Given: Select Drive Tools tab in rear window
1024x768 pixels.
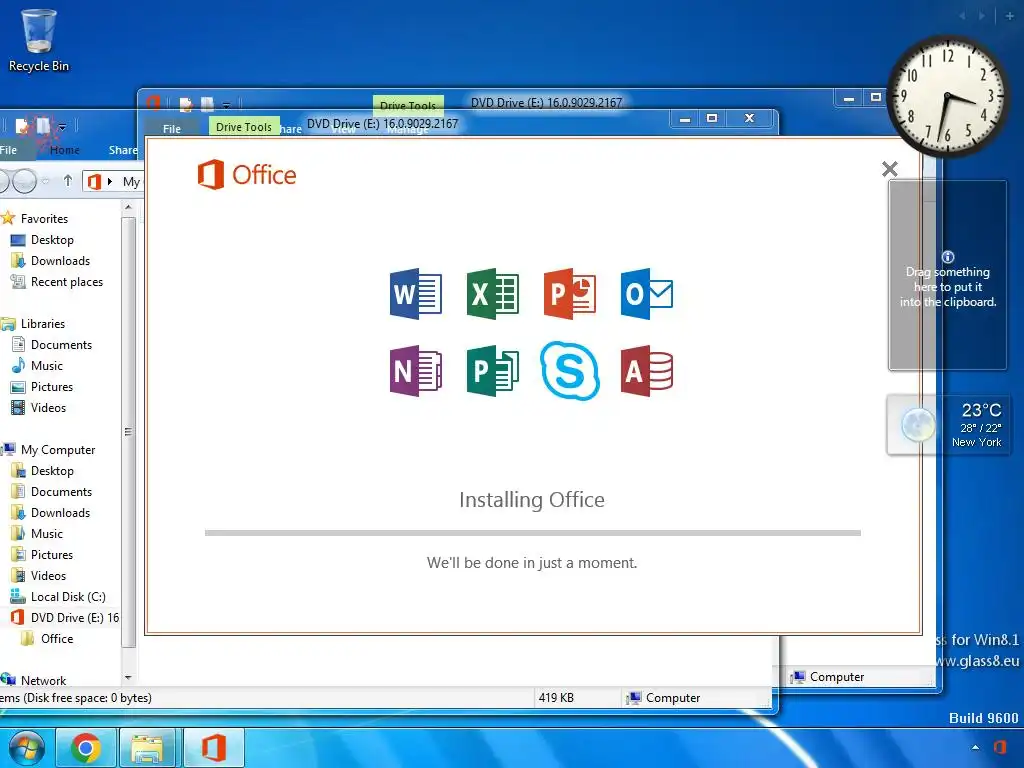Looking at the screenshot, I should (408, 105).
